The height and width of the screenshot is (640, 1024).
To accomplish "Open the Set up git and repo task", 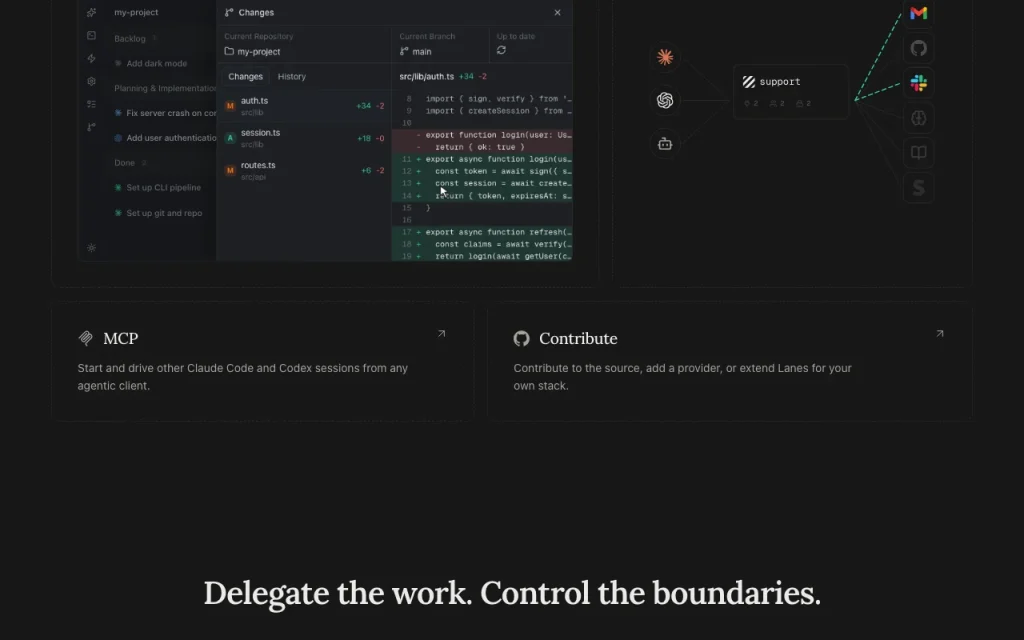I will (158, 213).
